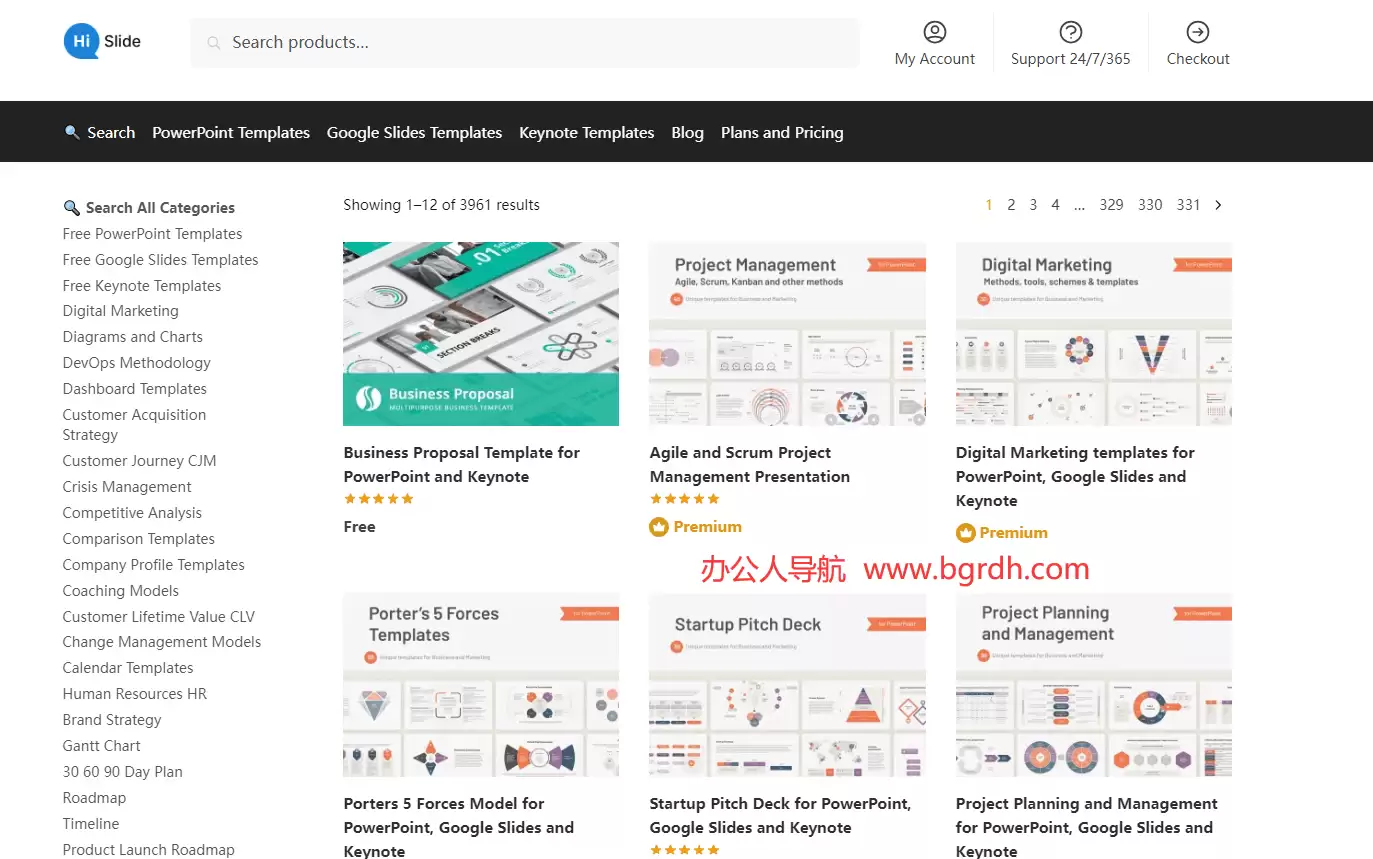This screenshot has height=859, width=1373.
Task: Click the Premium crown icon under Agile Scrum
Action: point(658,527)
